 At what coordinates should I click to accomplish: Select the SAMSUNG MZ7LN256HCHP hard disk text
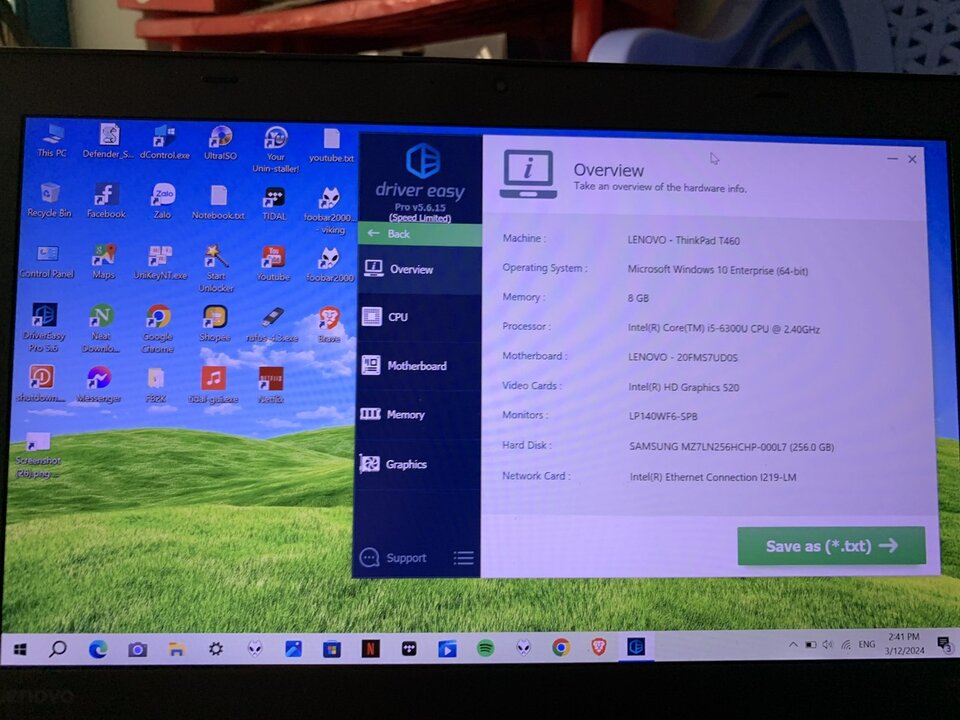732,447
